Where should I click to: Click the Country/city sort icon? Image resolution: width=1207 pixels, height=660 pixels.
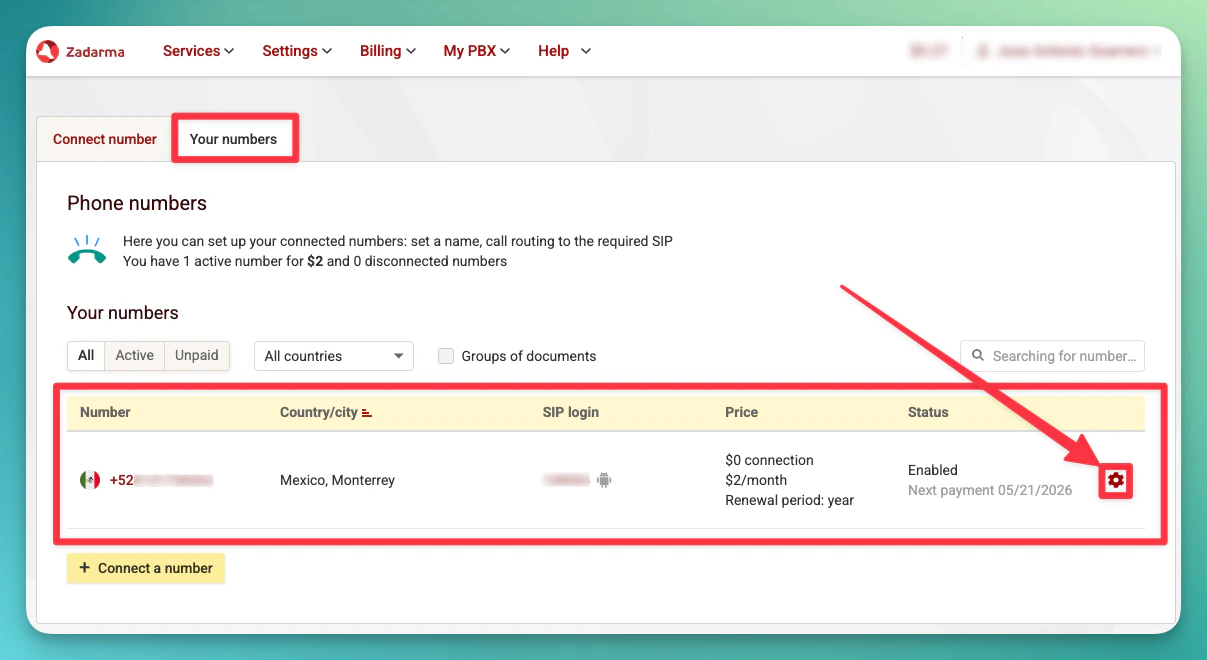(367, 413)
